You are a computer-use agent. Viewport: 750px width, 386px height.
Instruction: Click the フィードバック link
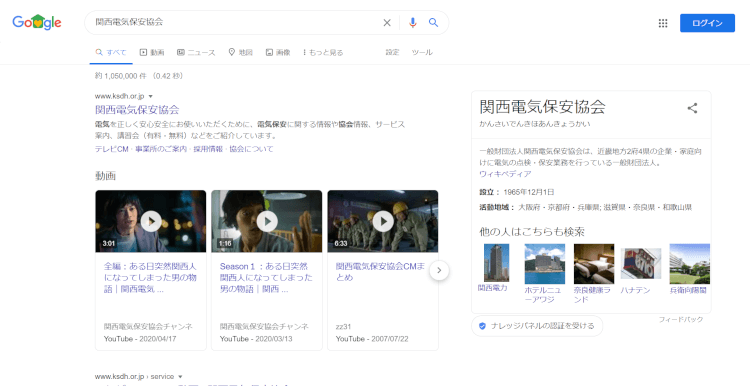[x=681, y=319]
